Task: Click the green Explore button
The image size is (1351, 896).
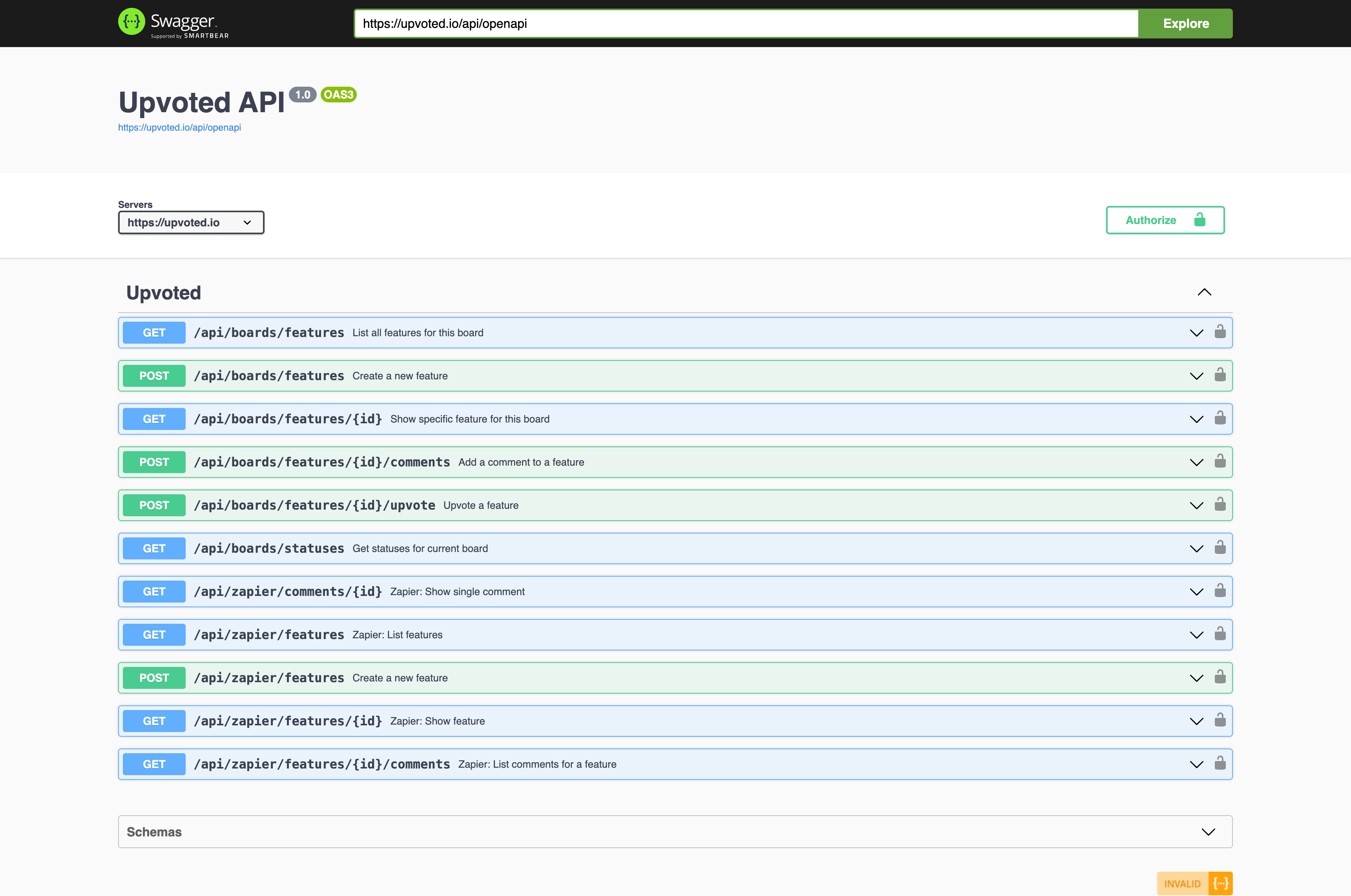Action: 1185,24
